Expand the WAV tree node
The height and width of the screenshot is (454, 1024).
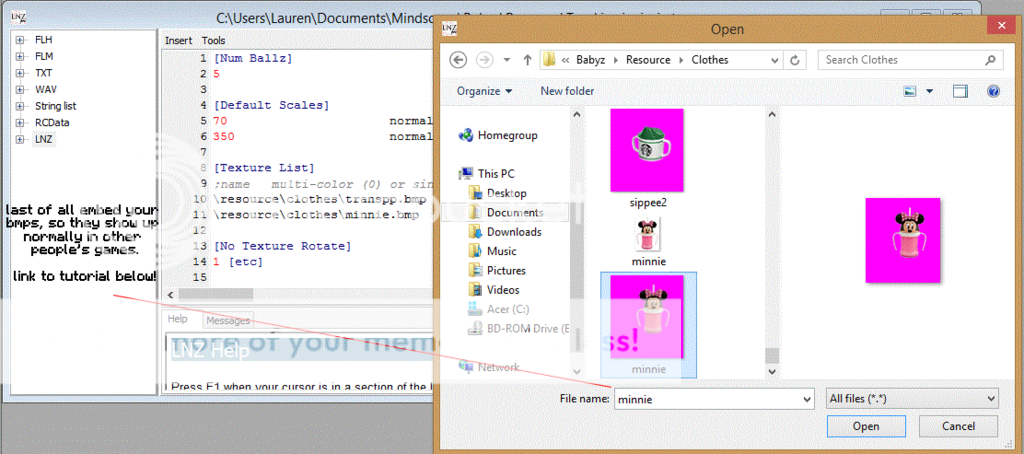click(20, 89)
